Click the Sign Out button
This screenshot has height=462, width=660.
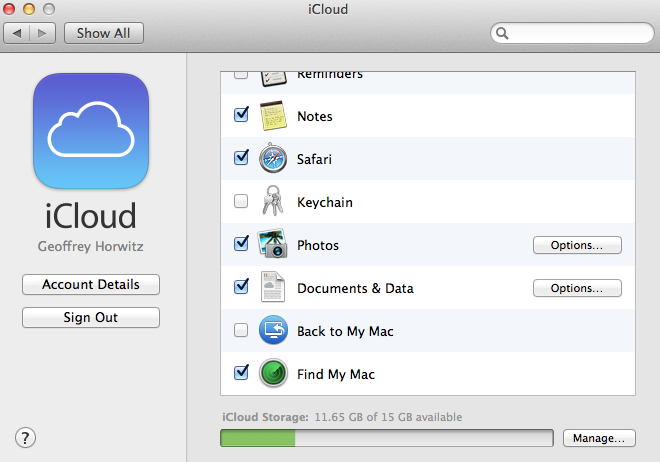(91, 317)
